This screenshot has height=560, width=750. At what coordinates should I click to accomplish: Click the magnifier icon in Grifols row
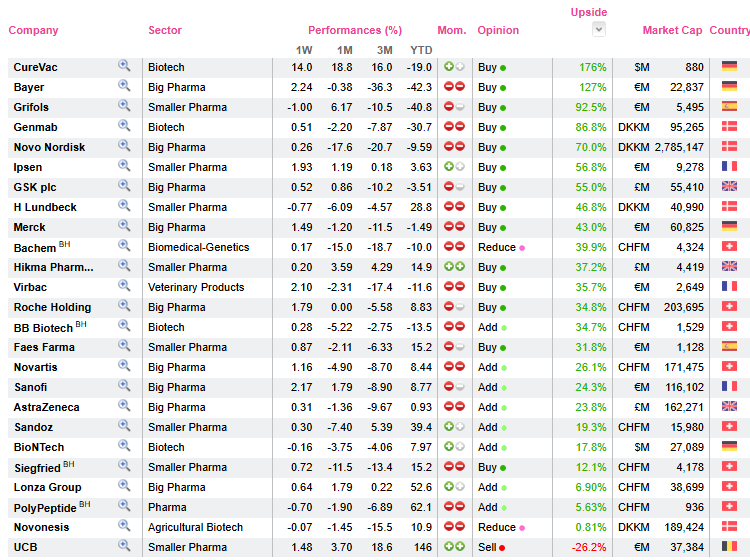124,106
